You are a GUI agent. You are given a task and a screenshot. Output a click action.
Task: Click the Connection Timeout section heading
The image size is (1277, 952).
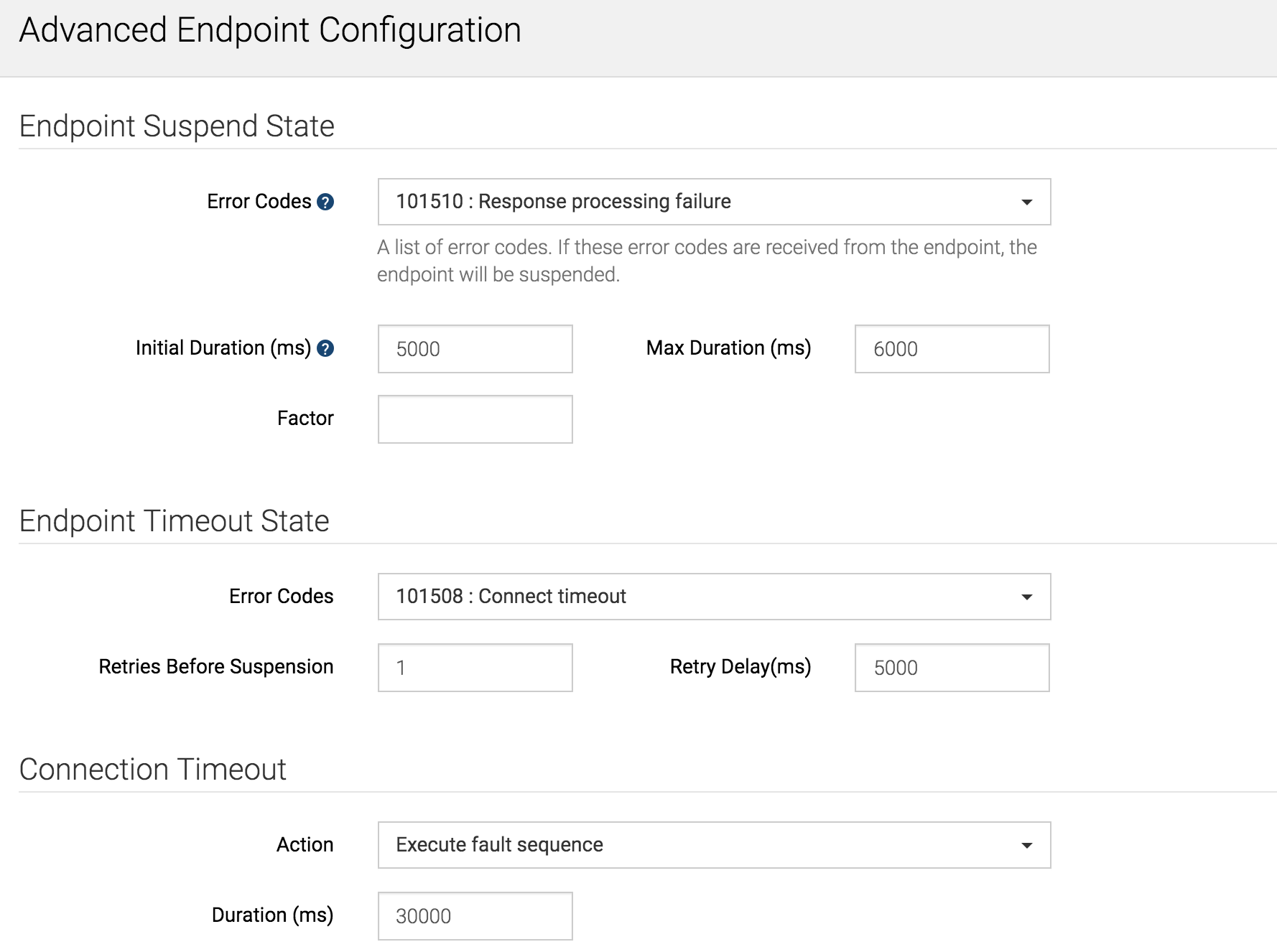pos(152,770)
